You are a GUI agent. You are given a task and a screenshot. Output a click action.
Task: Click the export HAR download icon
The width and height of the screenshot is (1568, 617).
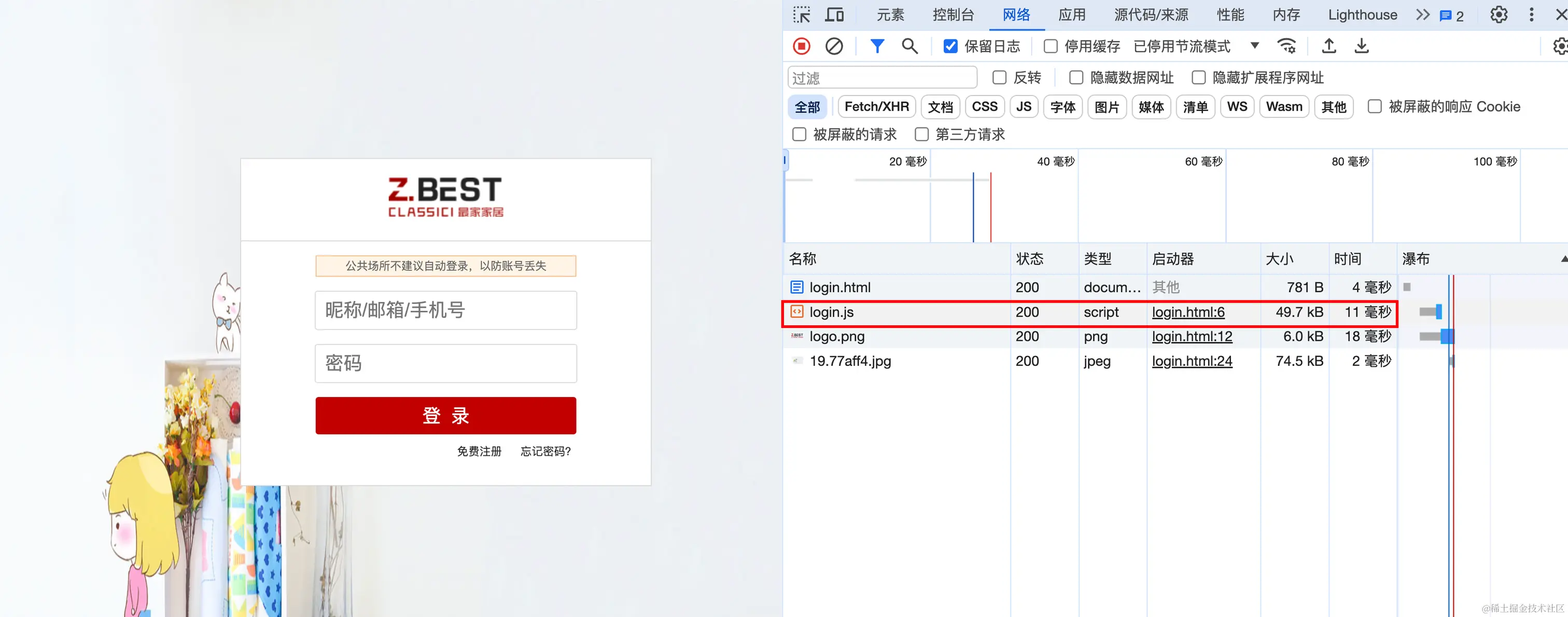[1361, 46]
